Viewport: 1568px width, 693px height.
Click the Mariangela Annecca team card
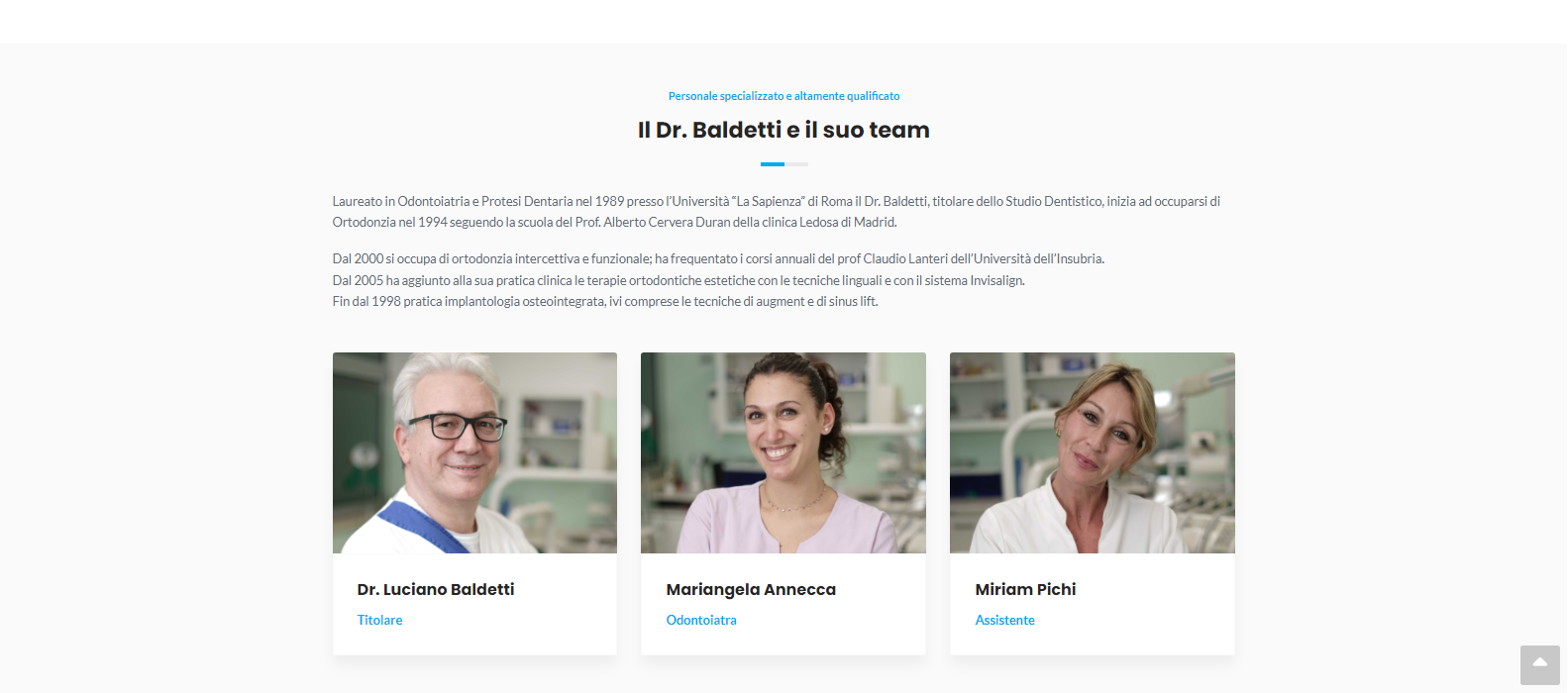coord(784,504)
